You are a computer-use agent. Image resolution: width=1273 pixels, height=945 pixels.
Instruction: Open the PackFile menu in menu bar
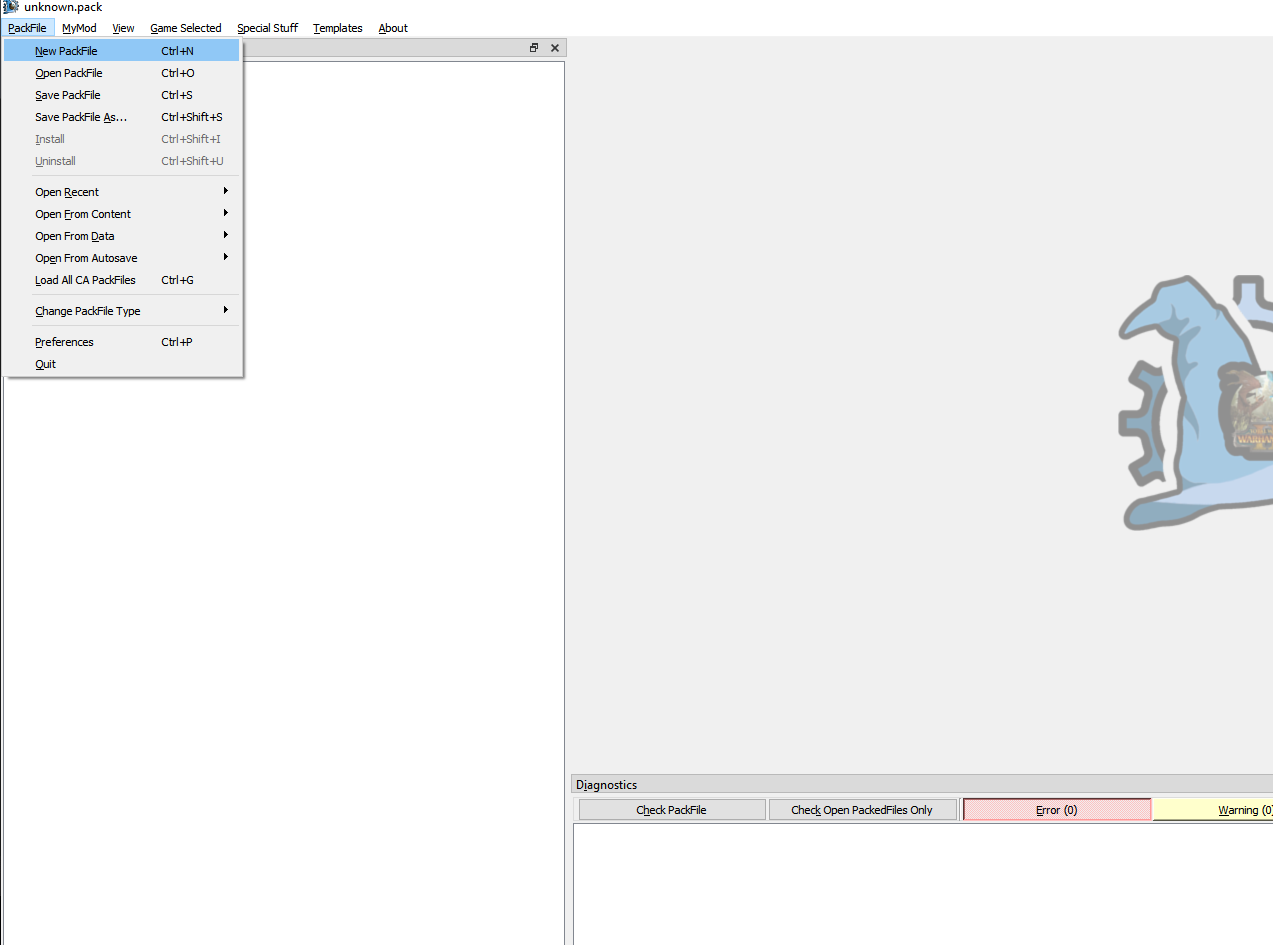click(x=27, y=28)
